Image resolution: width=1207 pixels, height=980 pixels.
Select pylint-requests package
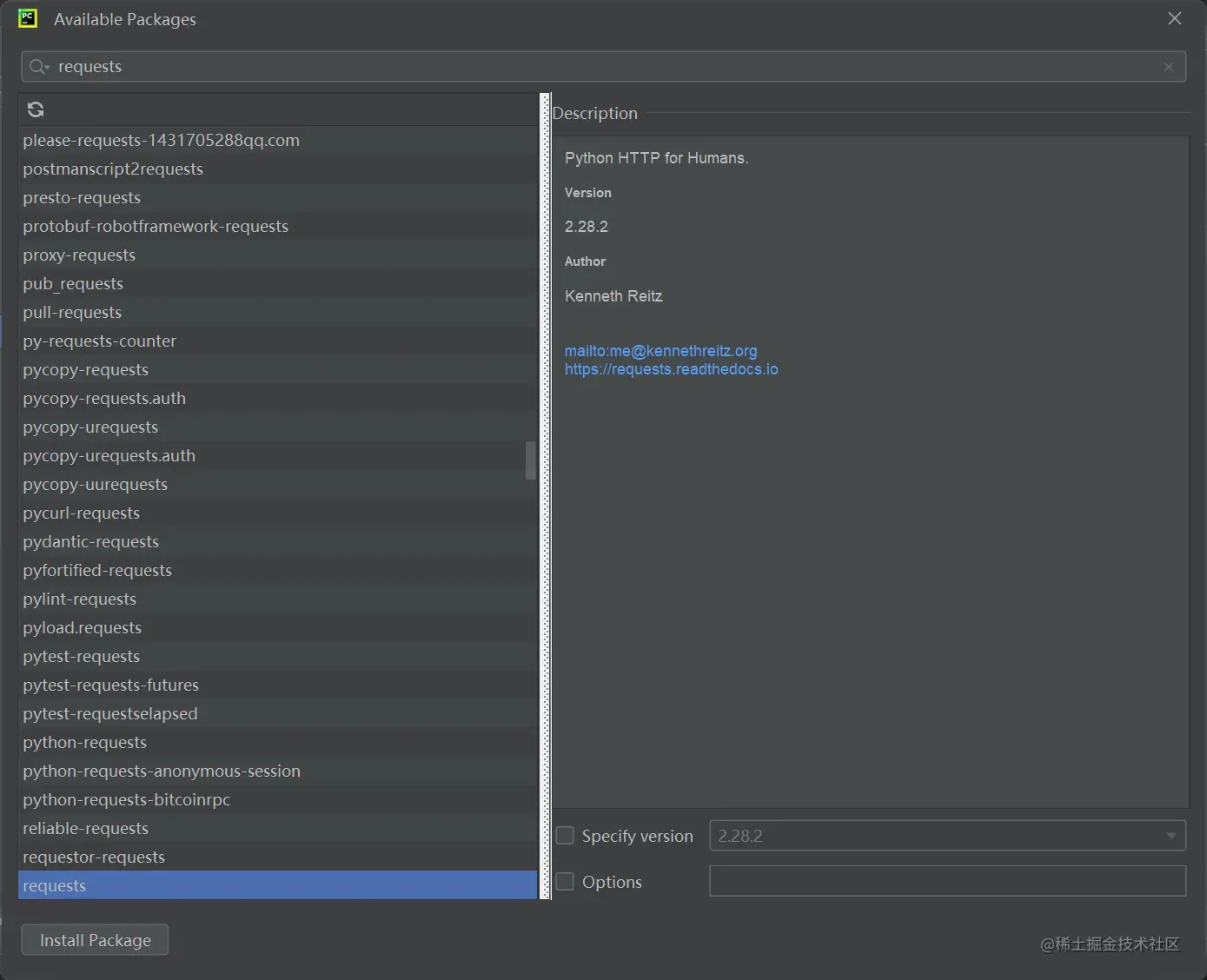click(278, 599)
